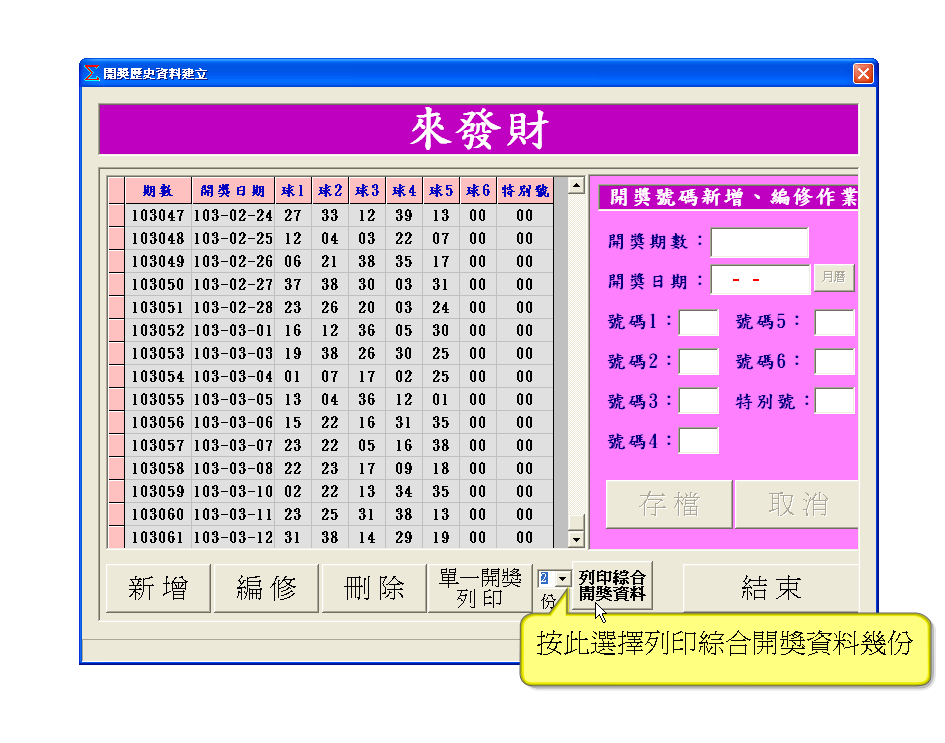The width and height of the screenshot is (945, 743).
Task: Focus the 號碼5 input box
Action: coord(834,323)
